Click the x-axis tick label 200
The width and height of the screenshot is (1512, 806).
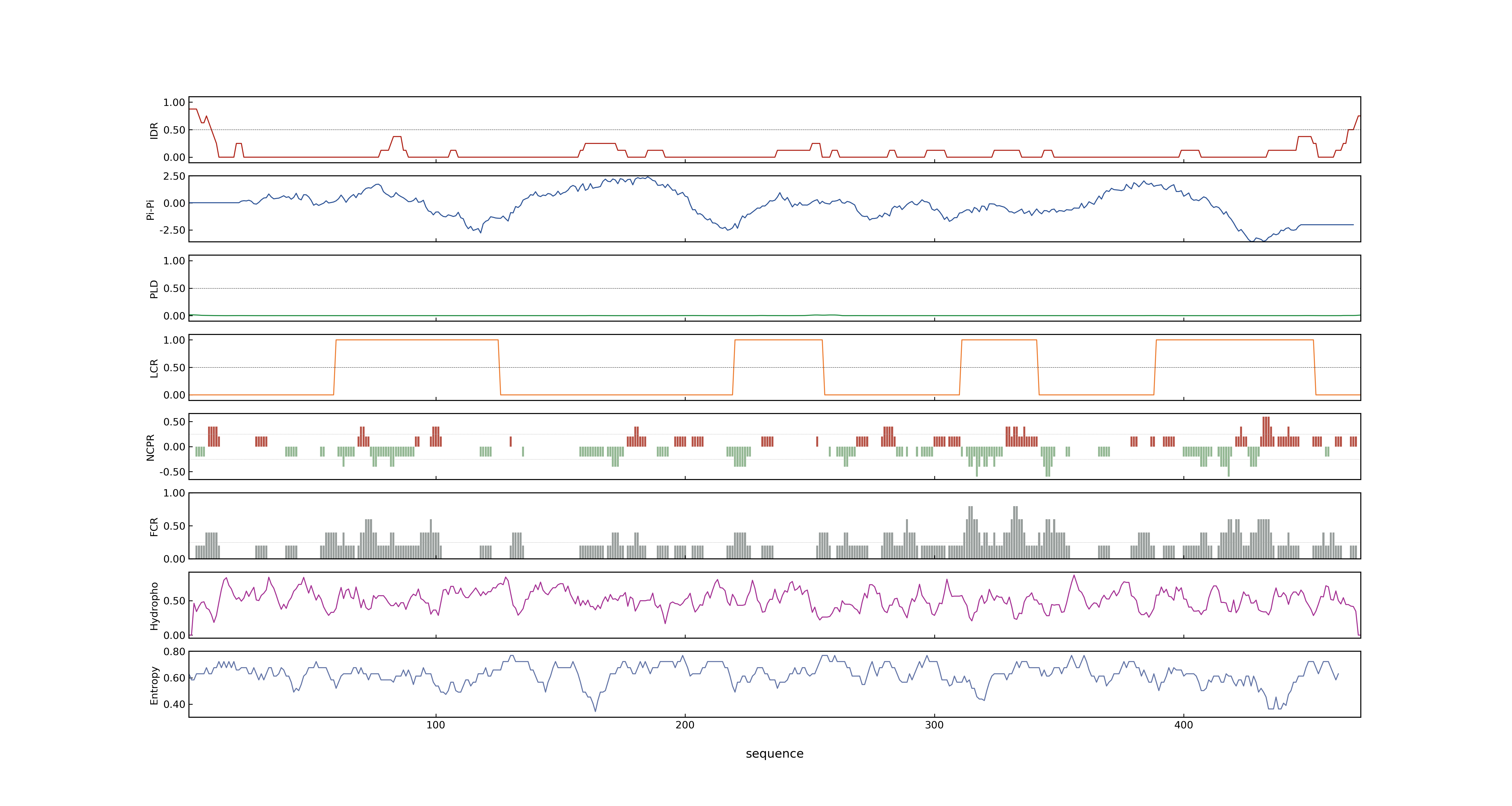click(685, 725)
